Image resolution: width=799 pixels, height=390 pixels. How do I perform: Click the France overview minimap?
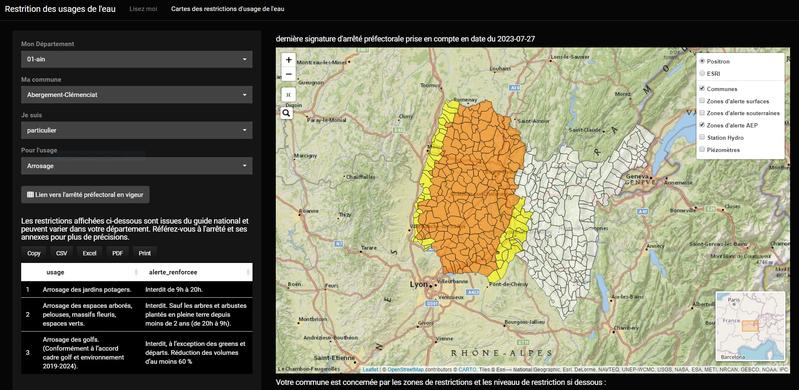750,326
